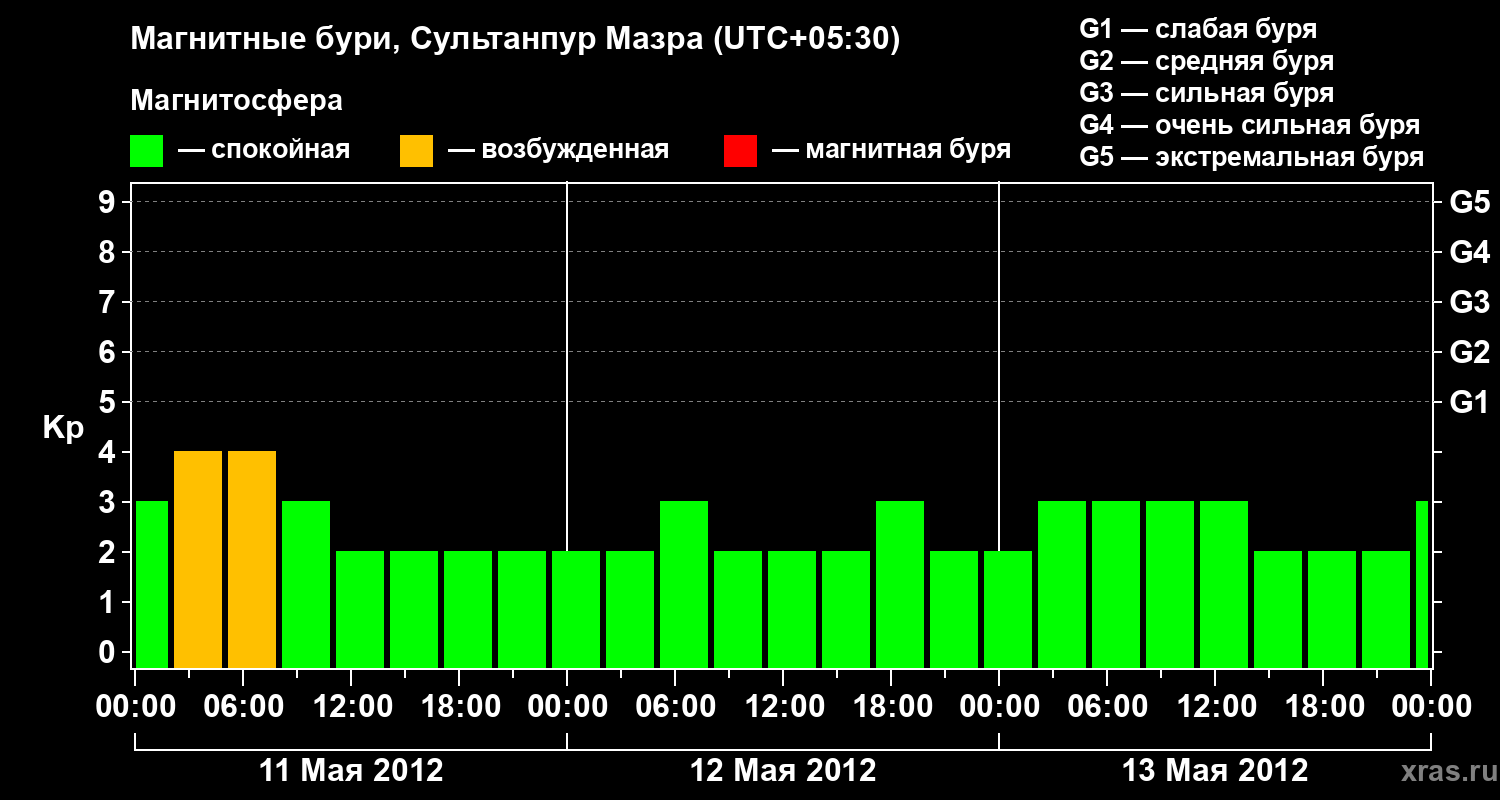1500x800 pixels.
Task: Click the '— магнитная буря' legend label
Action: click(x=891, y=150)
